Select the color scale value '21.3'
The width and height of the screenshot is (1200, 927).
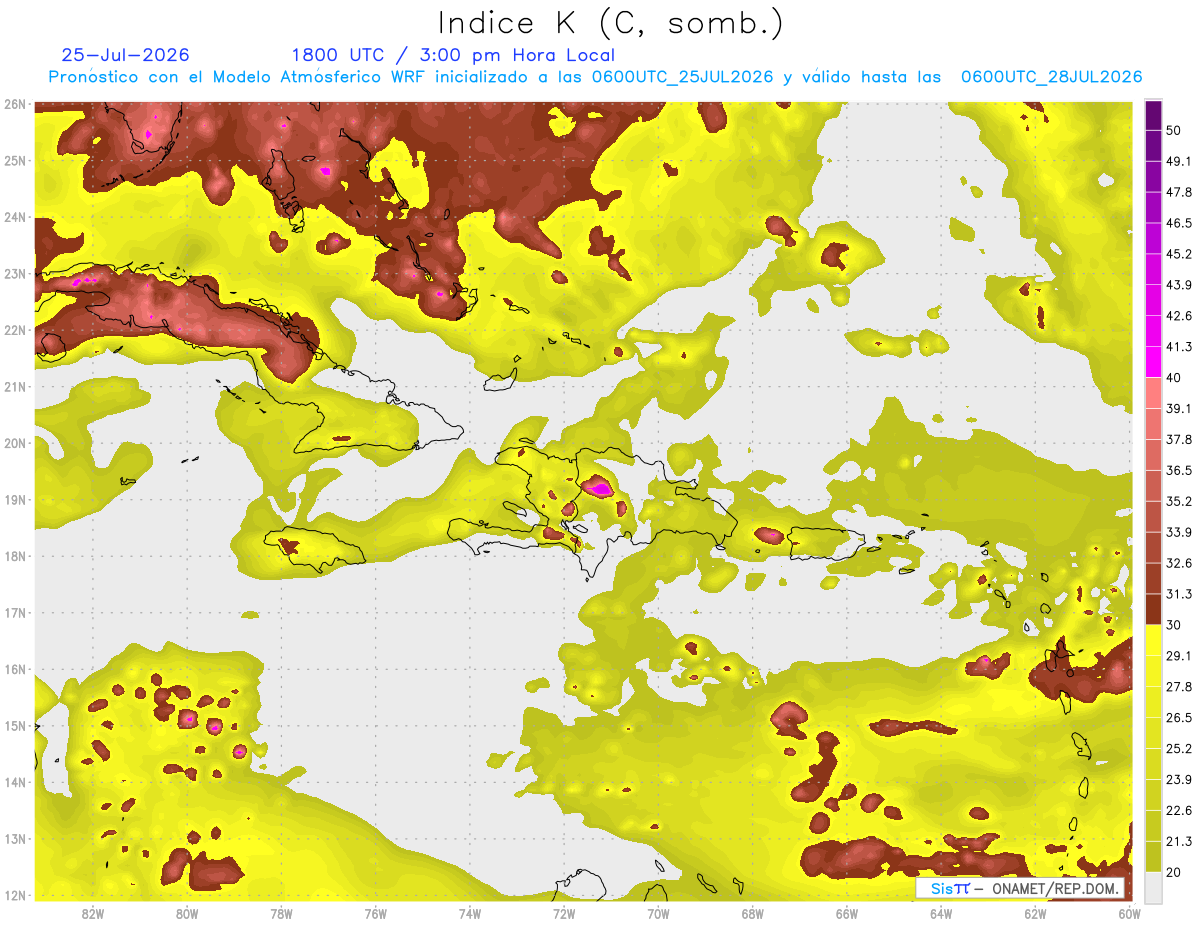click(x=1178, y=841)
